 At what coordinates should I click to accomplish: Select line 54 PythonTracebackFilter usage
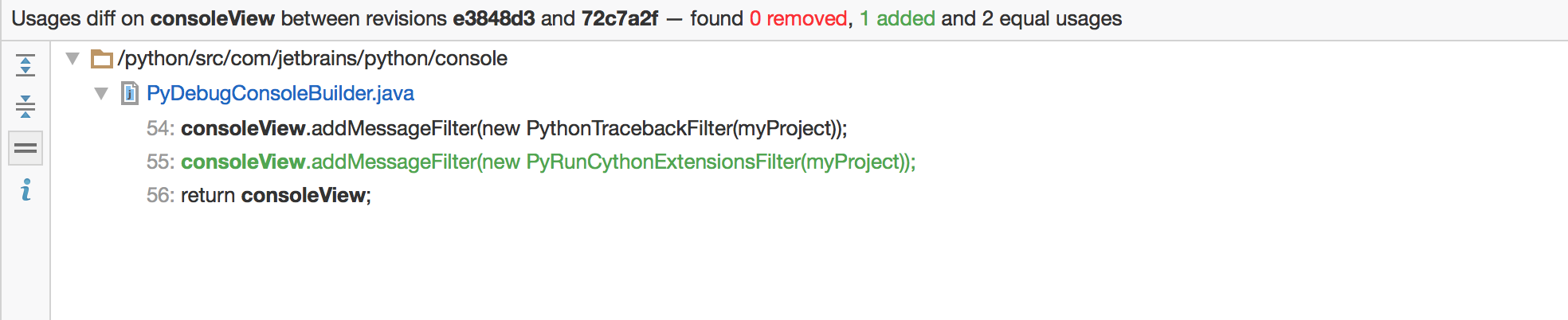(496, 128)
